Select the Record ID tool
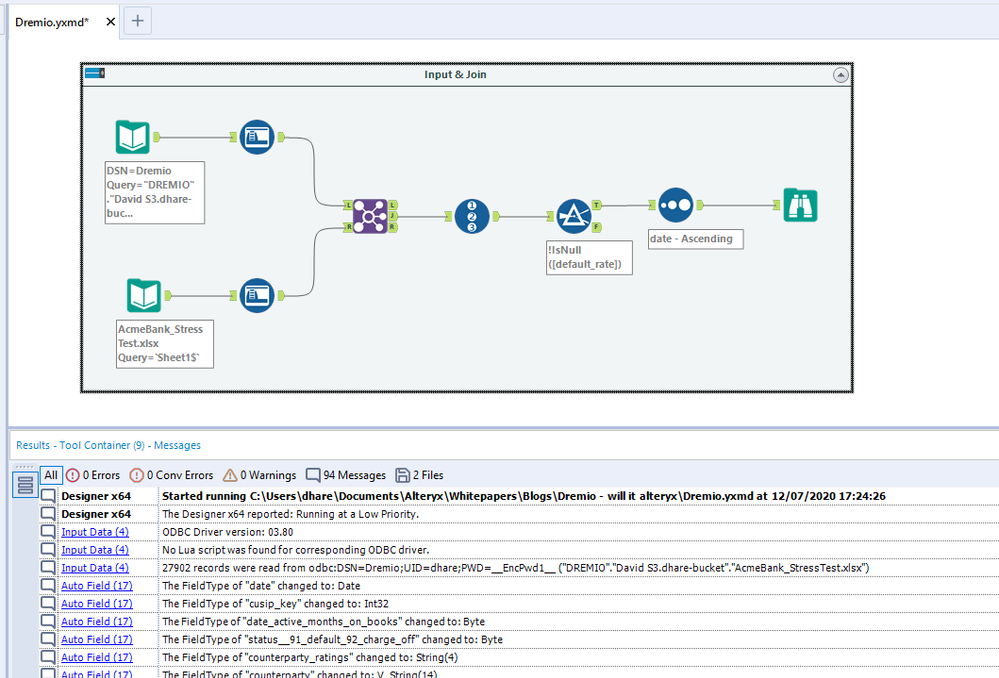 [471, 216]
